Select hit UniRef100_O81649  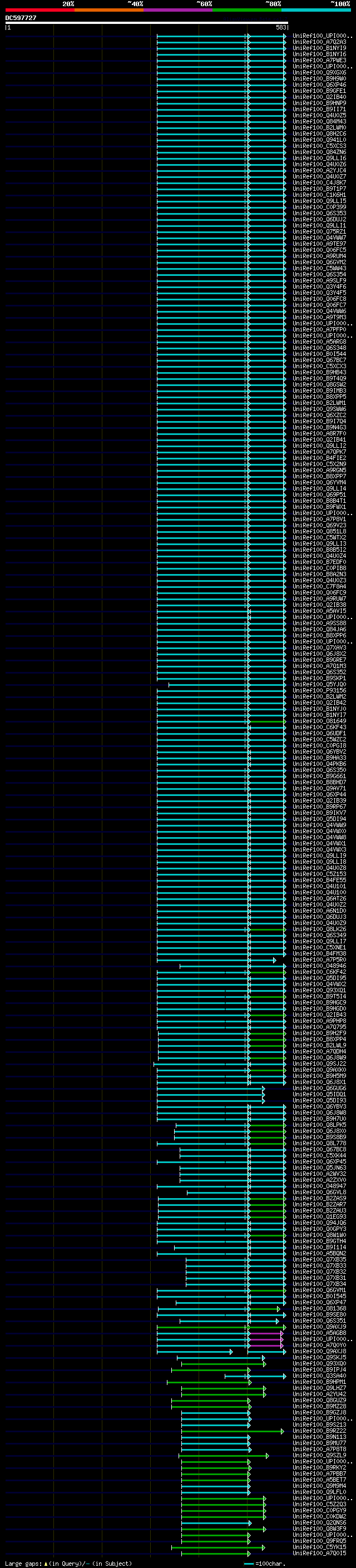click(x=319, y=721)
